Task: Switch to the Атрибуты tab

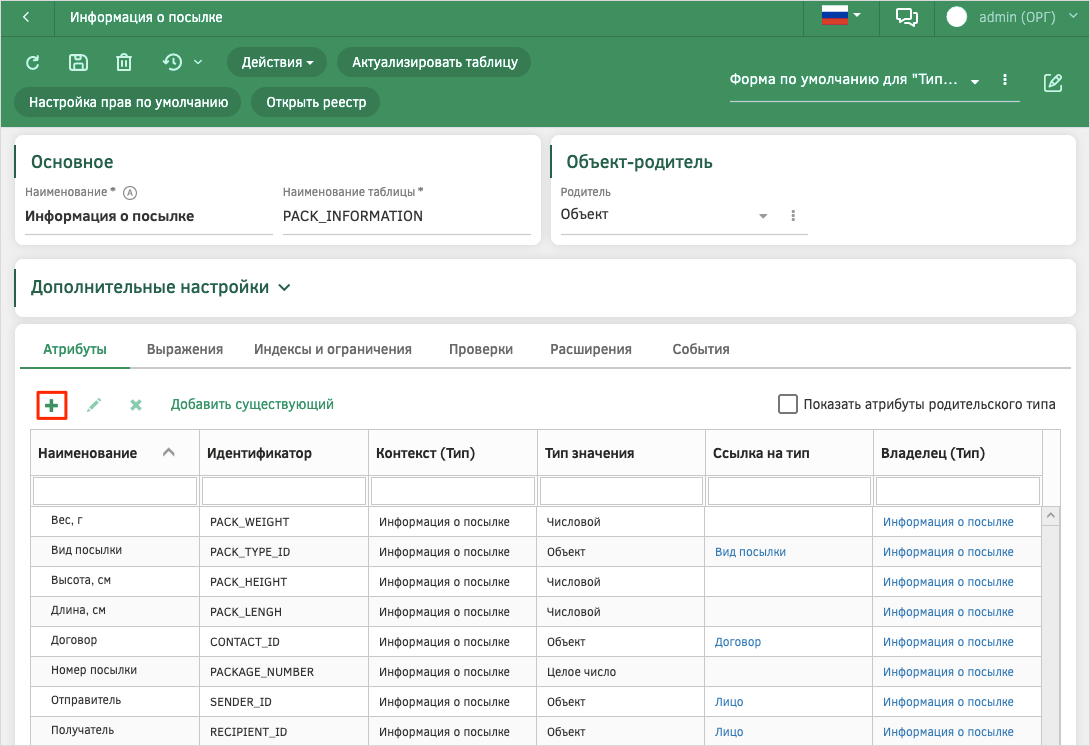Action: tap(75, 349)
